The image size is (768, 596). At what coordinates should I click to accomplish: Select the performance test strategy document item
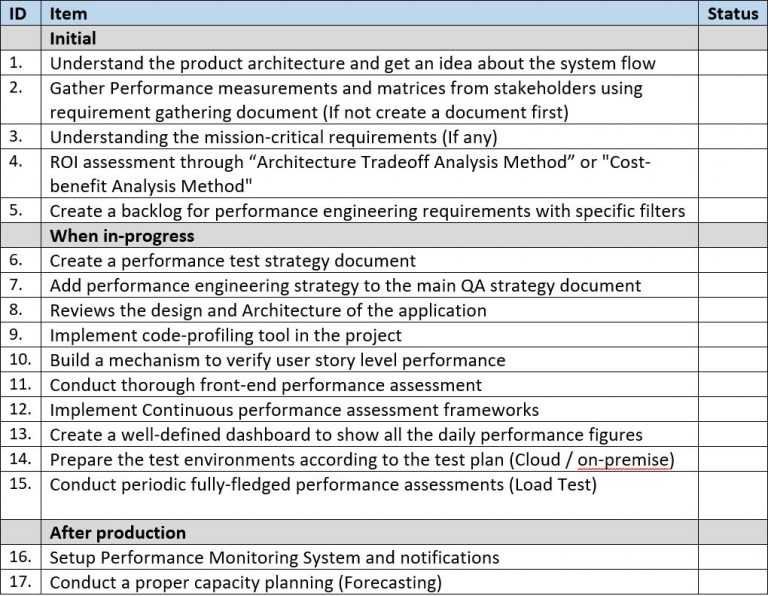[x=232, y=261]
